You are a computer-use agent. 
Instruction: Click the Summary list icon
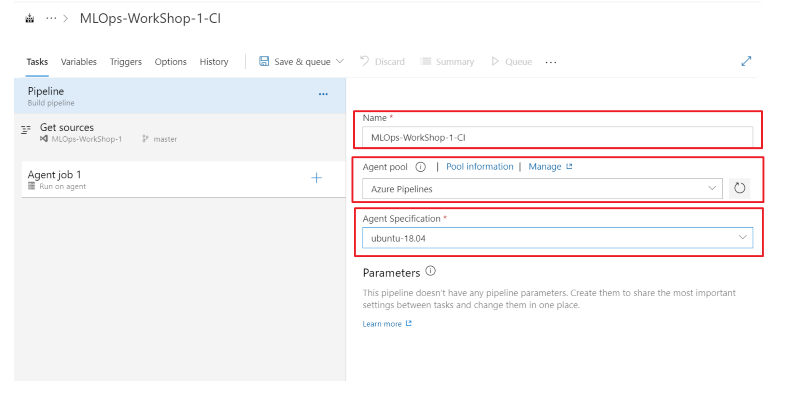point(426,61)
